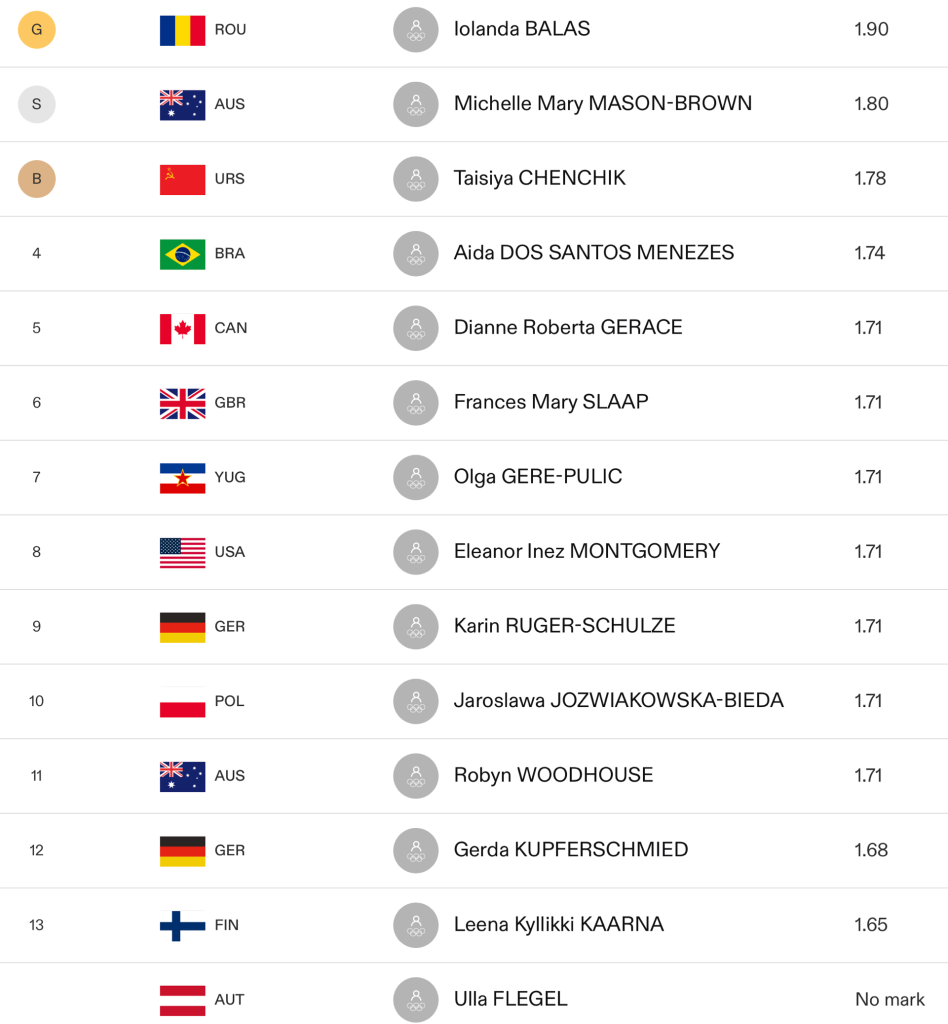Click Iolanda BALAS athlete avatar
The height and width of the screenshot is (1024, 948).
(x=416, y=29)
